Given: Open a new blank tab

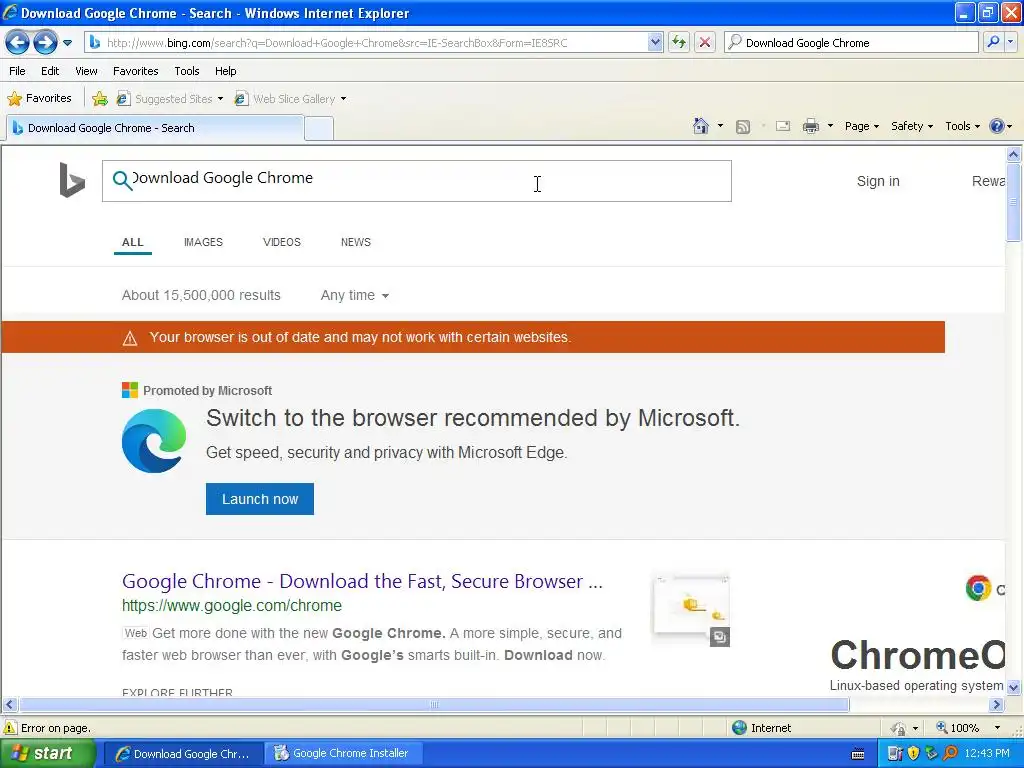Looking at the screenshot, I should pyautogui.click(x=319, y=129).
